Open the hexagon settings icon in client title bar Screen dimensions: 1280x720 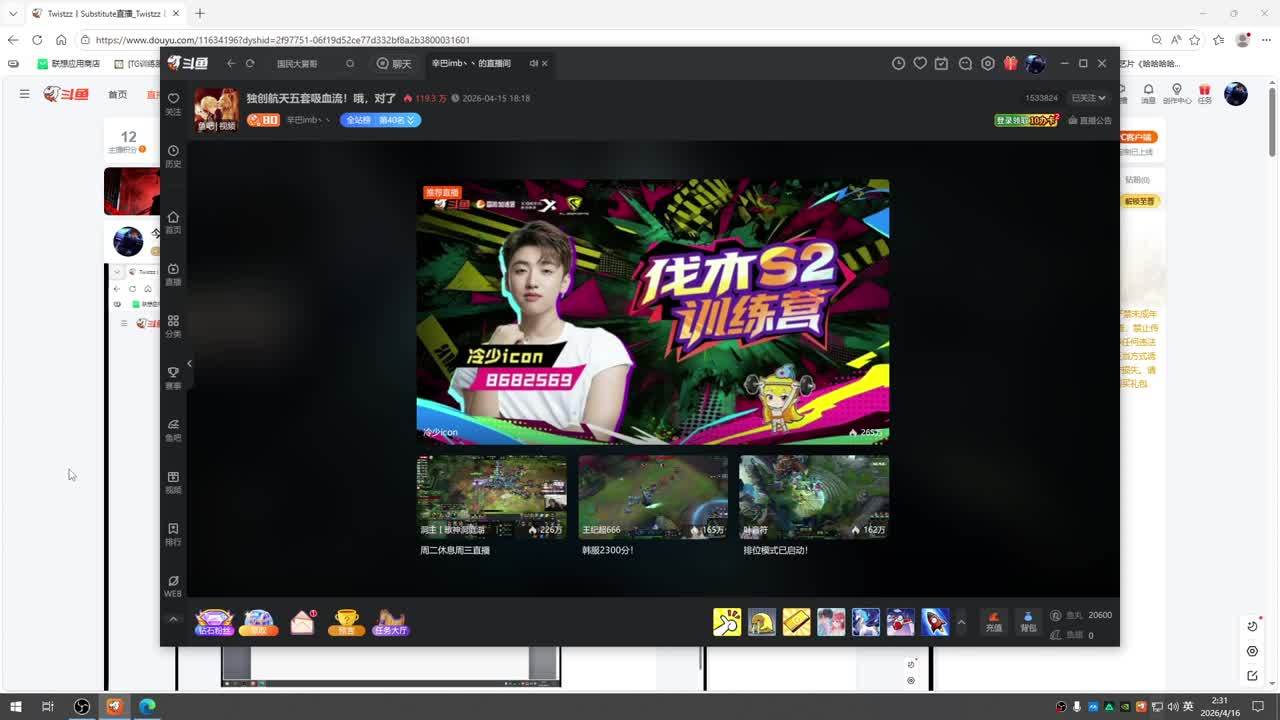(988, 63)
